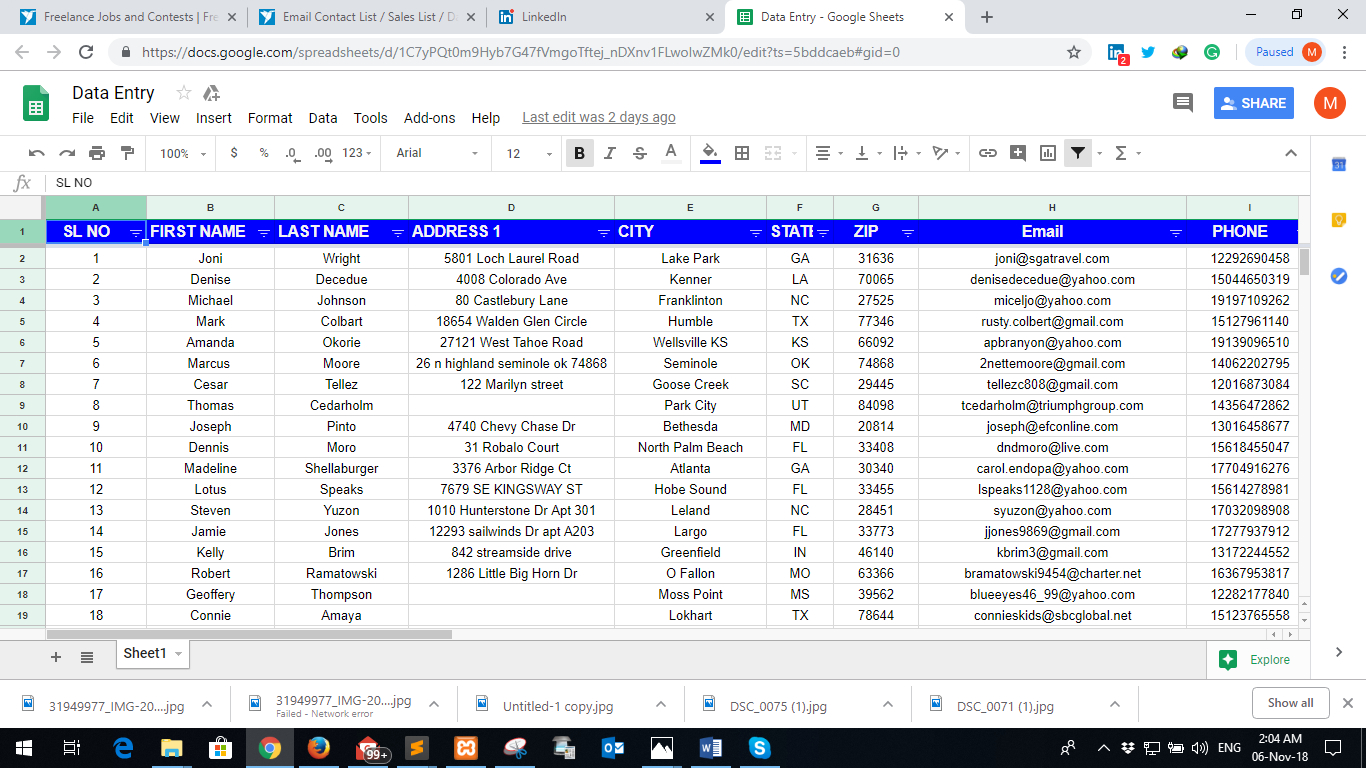Insert a chart from the toolbar
Screen dimensions: 1366x768
pyautogui.click(x=1048, y=153)
